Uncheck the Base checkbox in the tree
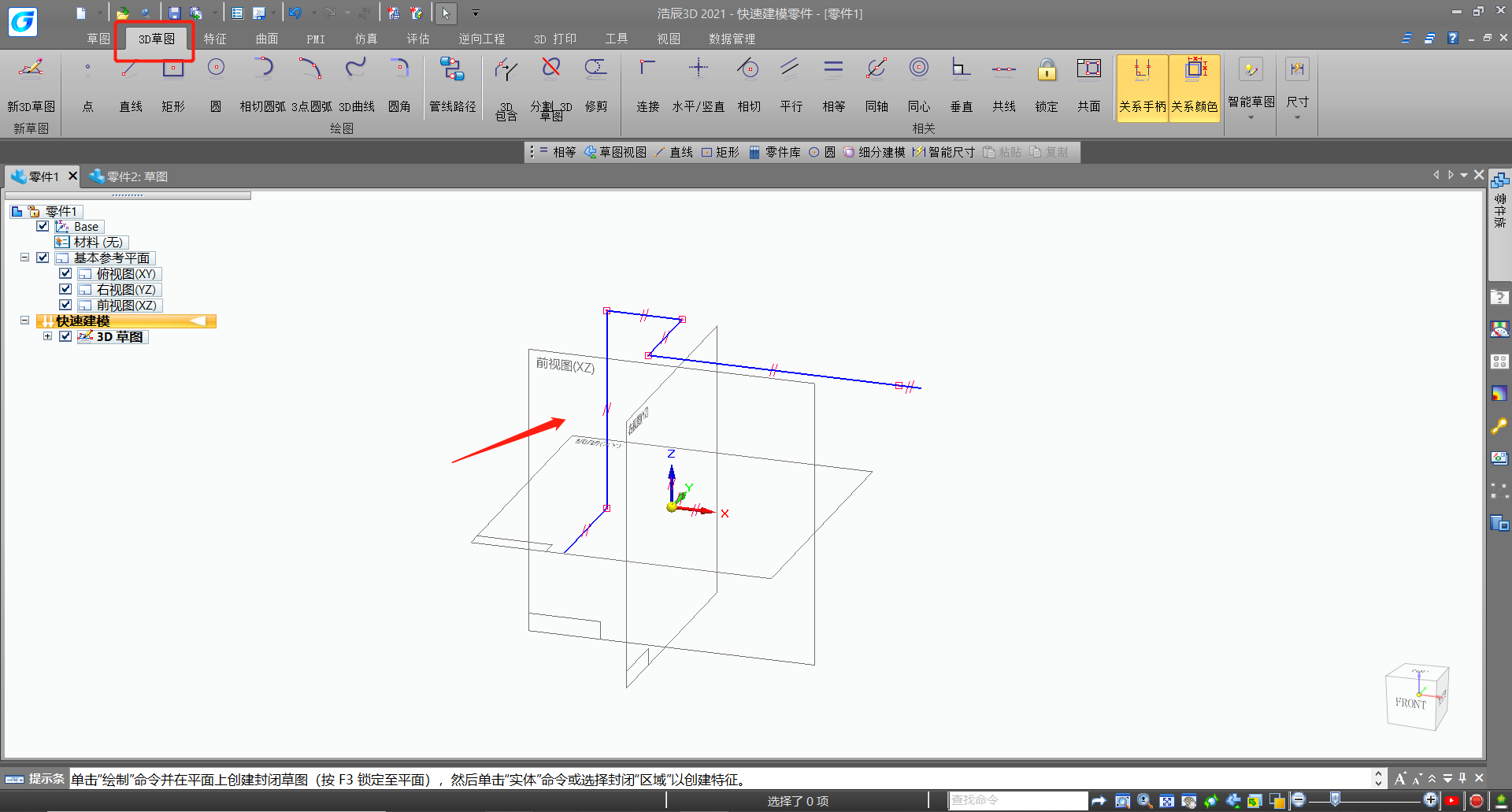Viewport: 1512px width, 812px height. 43,226
